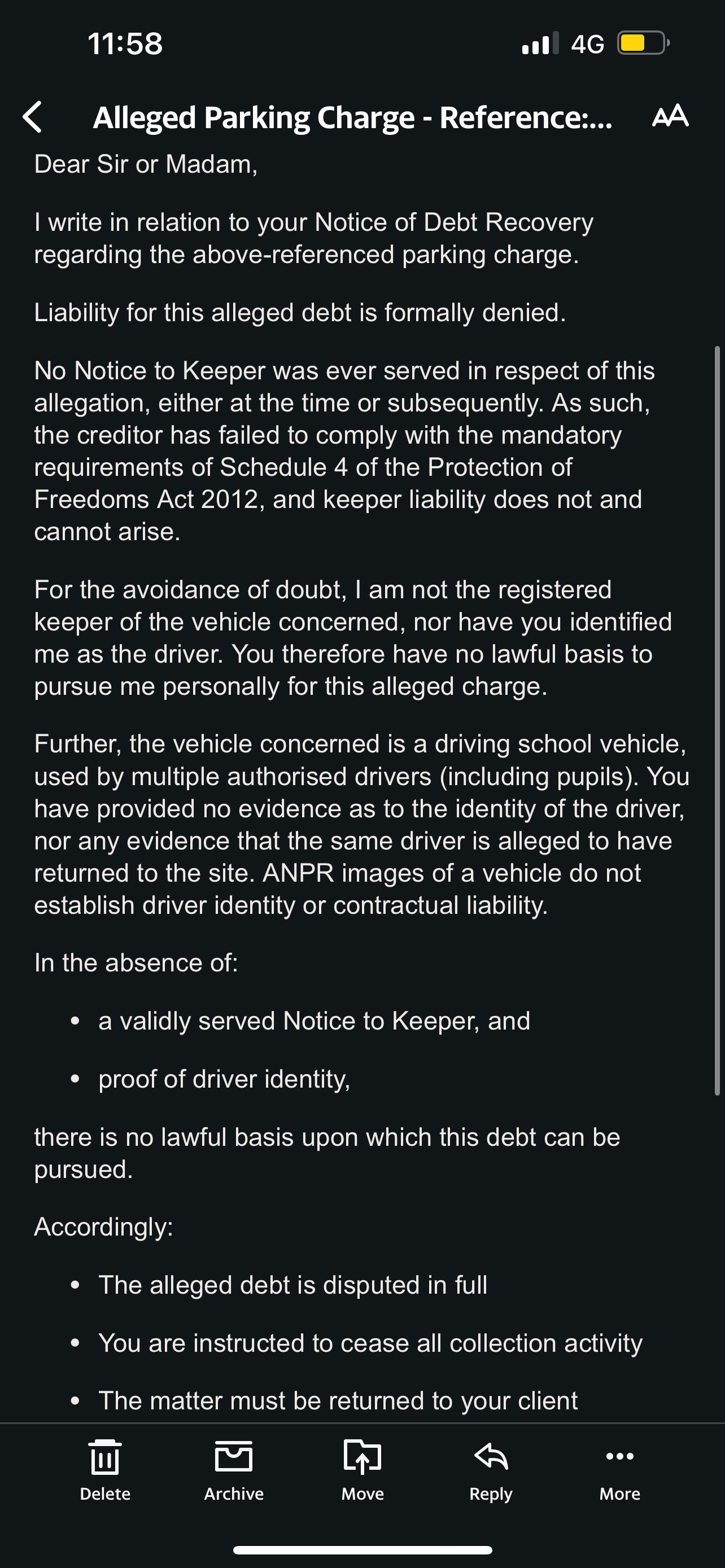Tap the "validly served Notice to Keeper" bullet
This screenshot has width=725, height=1568.
(x=314, y=1021)
